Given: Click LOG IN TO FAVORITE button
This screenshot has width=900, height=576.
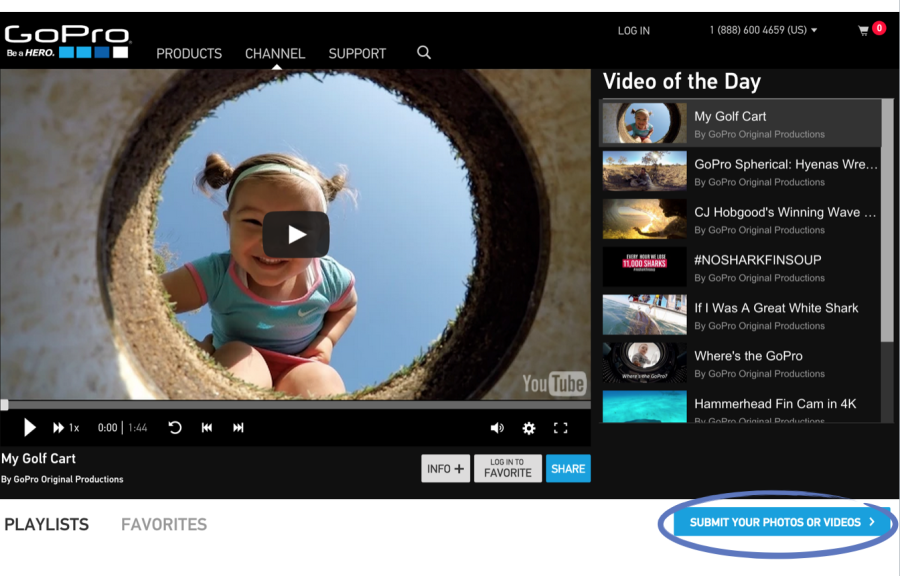Looking at the screenshot, I should (507, 469).
